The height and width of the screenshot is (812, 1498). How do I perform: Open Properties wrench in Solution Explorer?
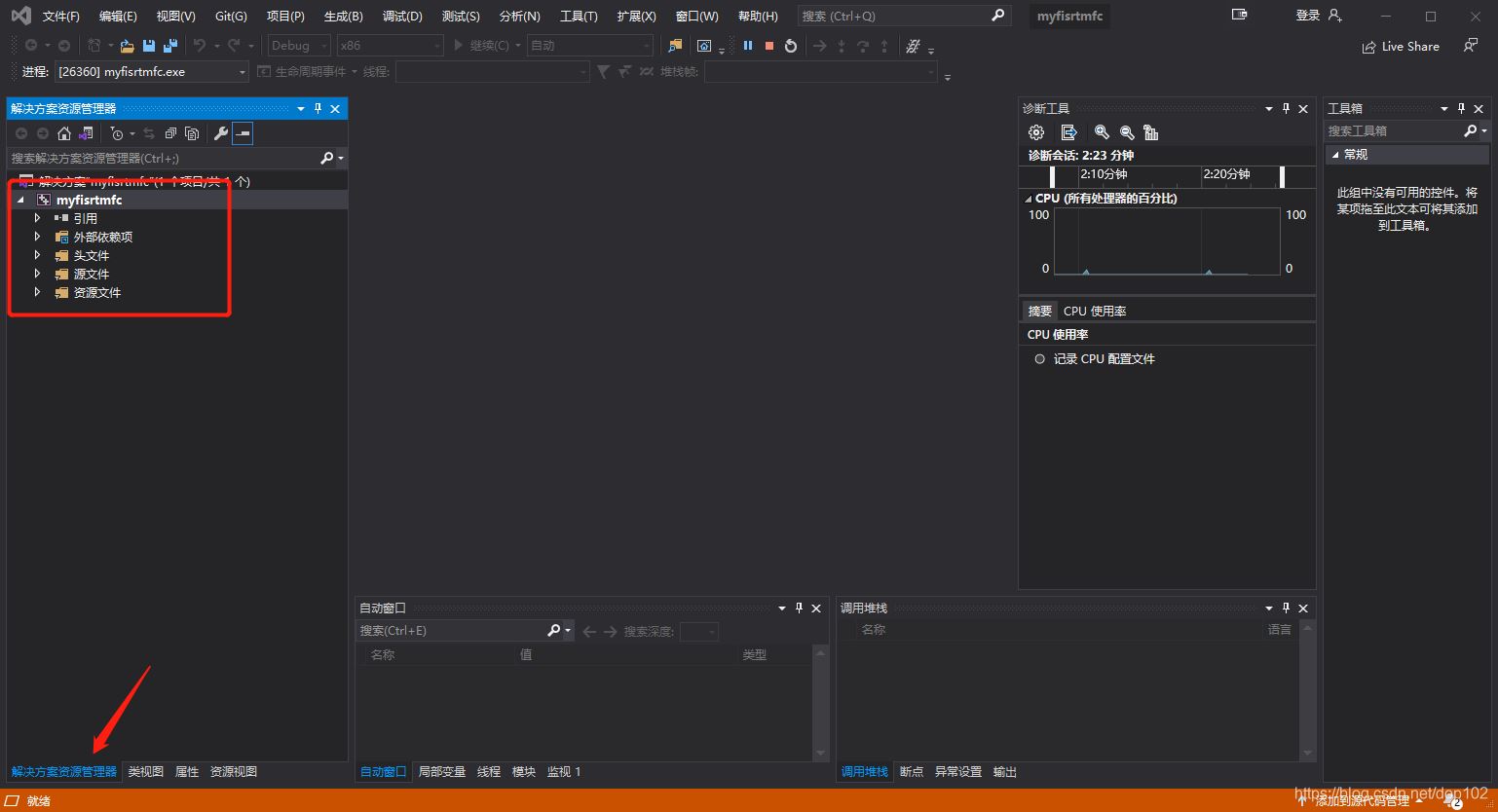click(221, 133)
